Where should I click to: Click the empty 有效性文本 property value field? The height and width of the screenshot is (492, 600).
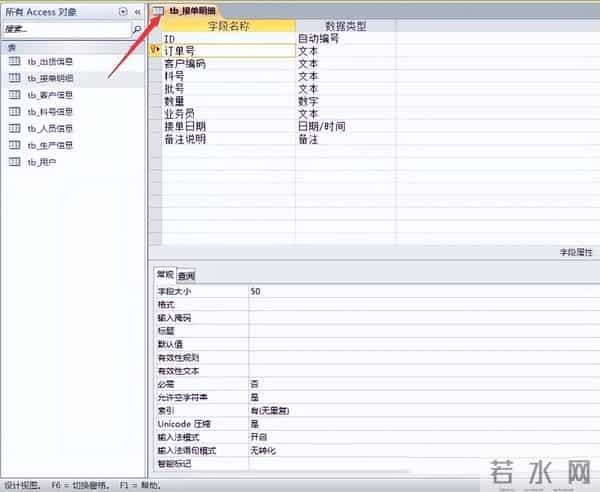(x=424, y=371)
